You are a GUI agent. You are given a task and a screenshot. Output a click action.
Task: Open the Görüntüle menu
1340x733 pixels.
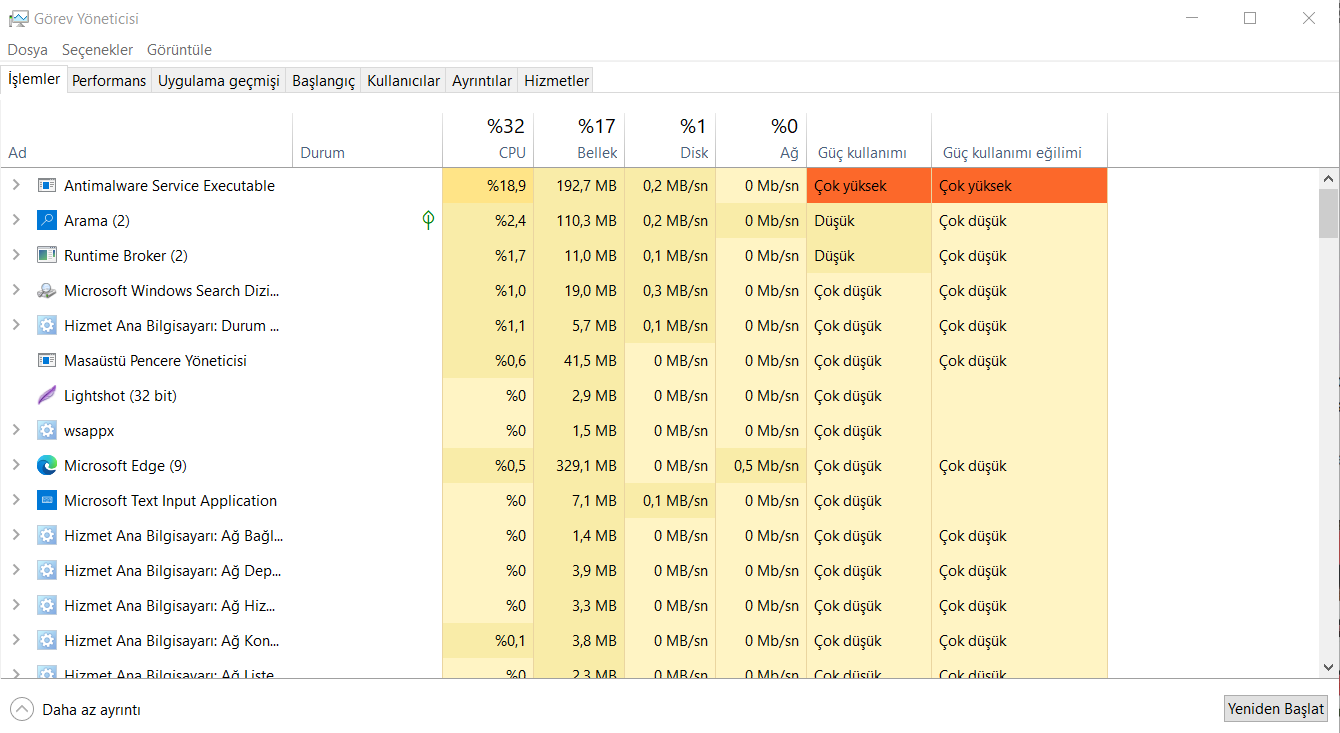coord(179,50)
